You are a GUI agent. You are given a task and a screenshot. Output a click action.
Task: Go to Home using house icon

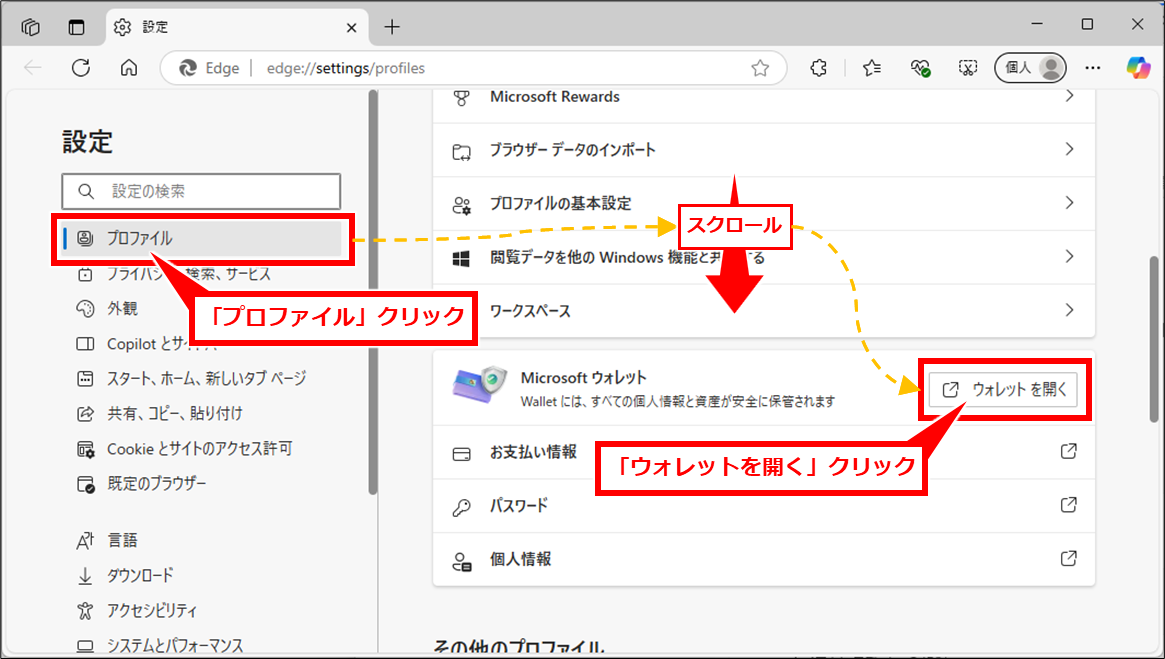pyautogui.click(x=128, y=68)
